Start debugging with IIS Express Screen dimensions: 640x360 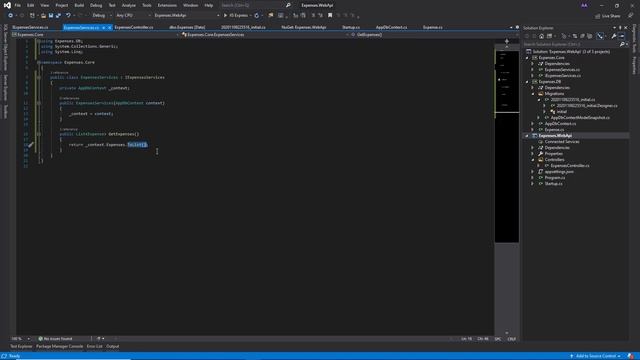(236, 16)
